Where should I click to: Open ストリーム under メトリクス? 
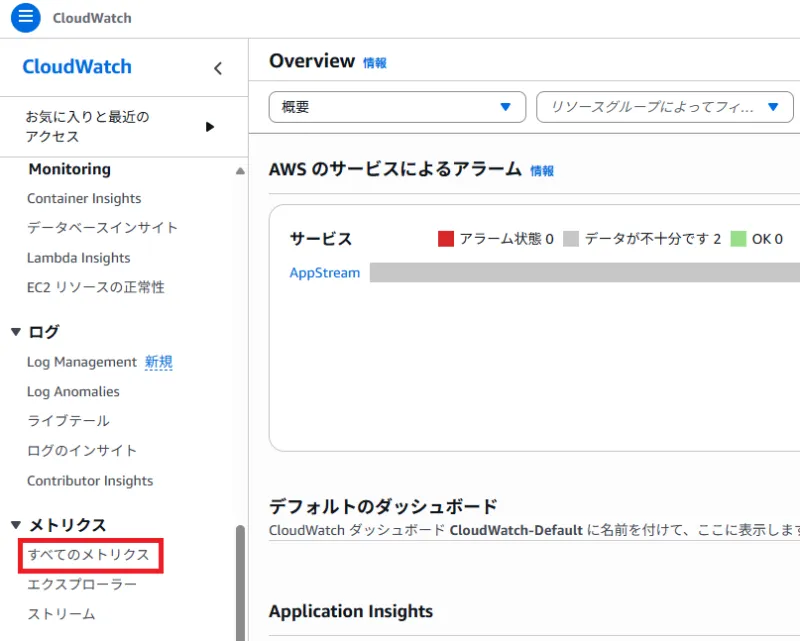point(61,614)
